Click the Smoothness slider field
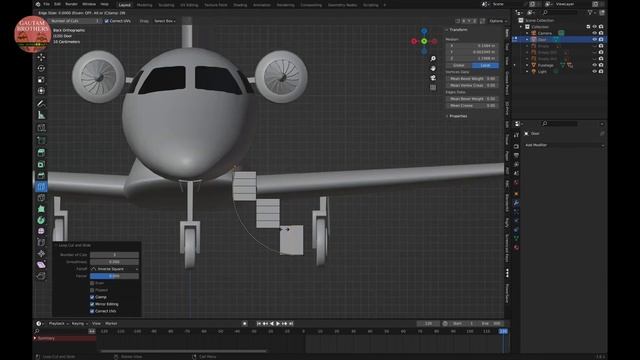Viewport: 640px width, 360px height. (114, 262)
